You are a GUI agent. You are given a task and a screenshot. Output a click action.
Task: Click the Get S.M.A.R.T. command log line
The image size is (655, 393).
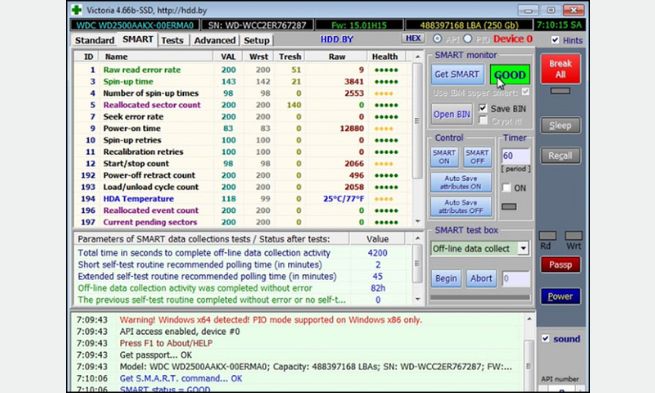181,378
